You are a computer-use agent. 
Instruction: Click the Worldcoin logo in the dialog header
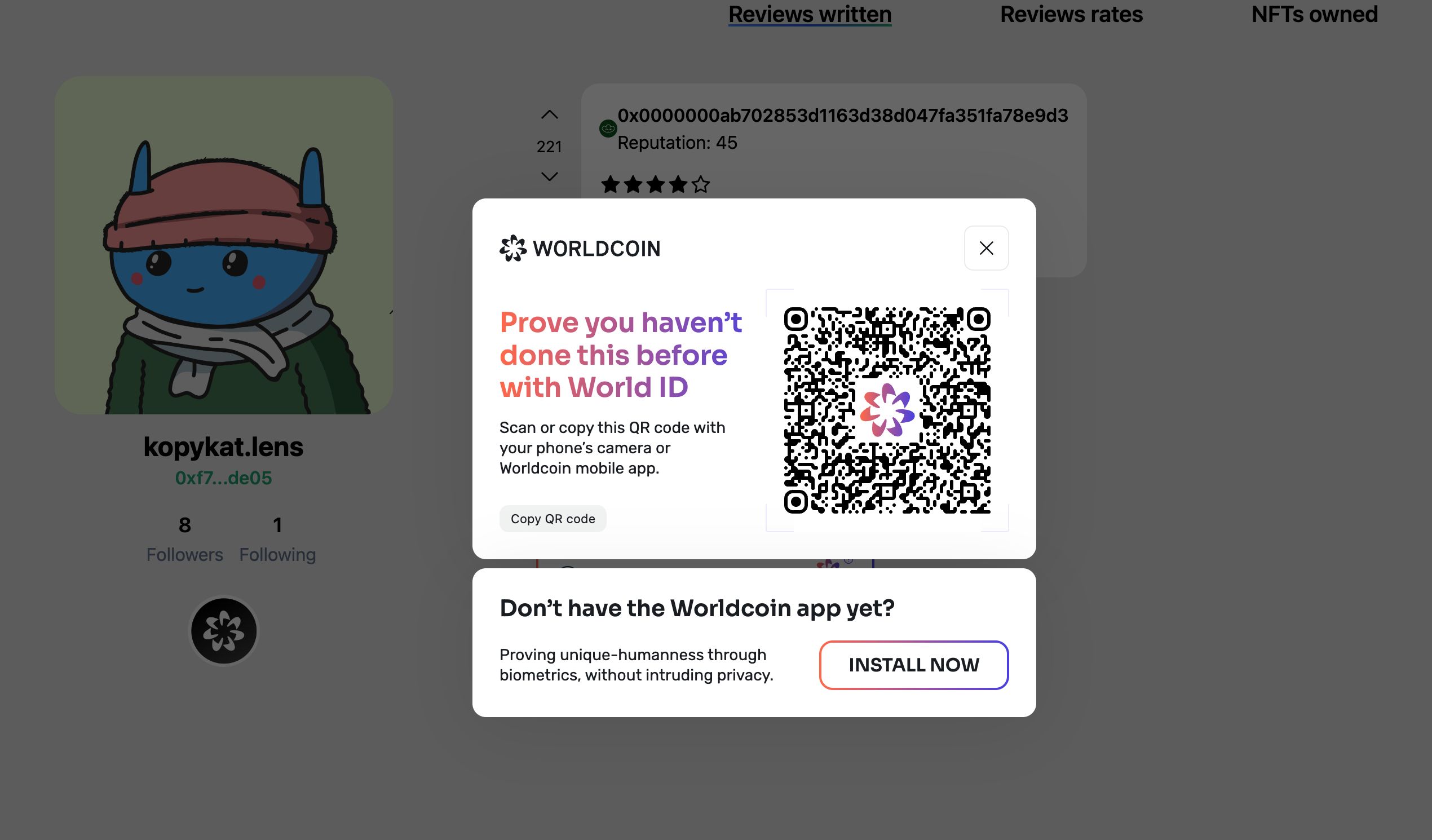click(x=580, y=249)
